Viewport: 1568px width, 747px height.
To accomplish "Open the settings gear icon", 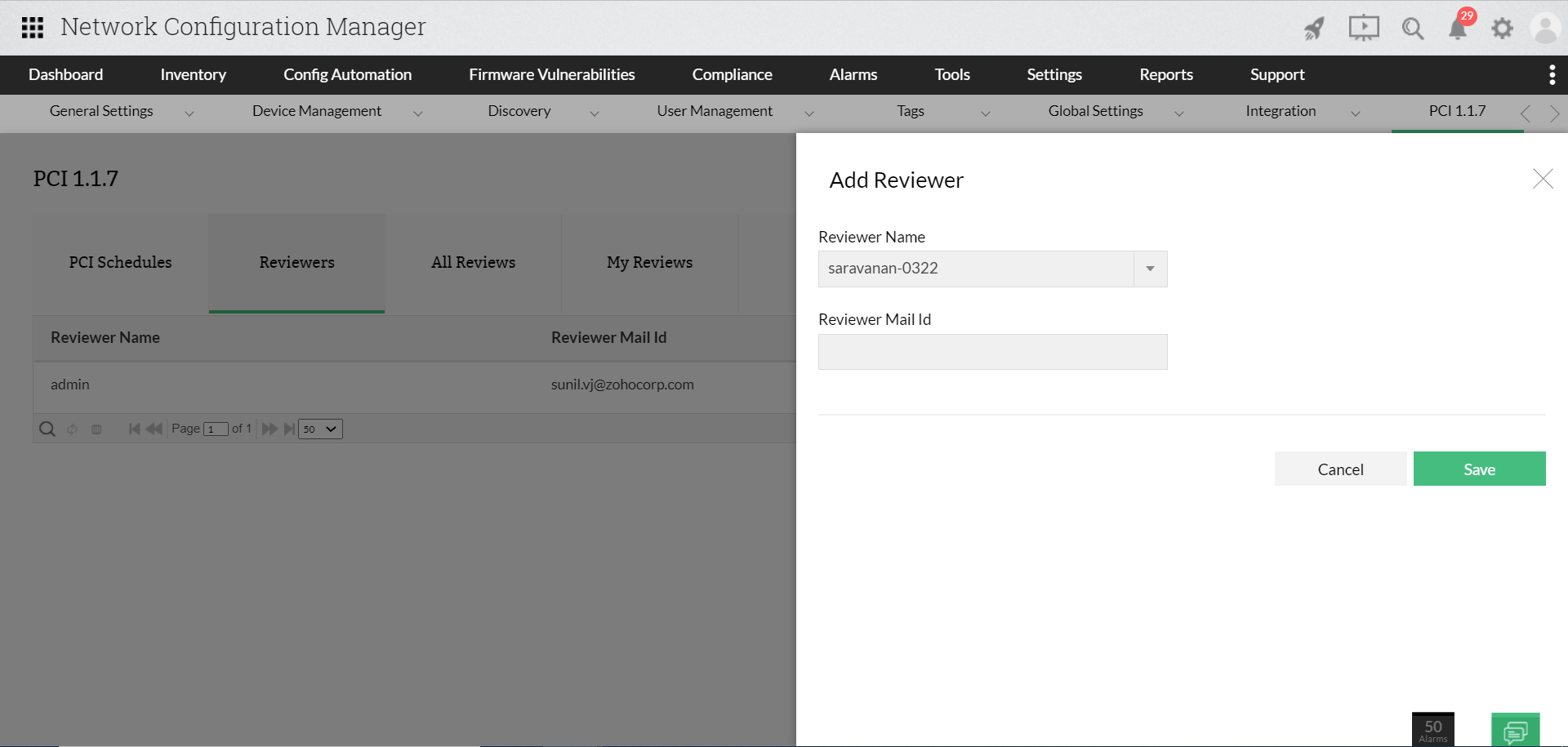I will (x=1503, y=28).
